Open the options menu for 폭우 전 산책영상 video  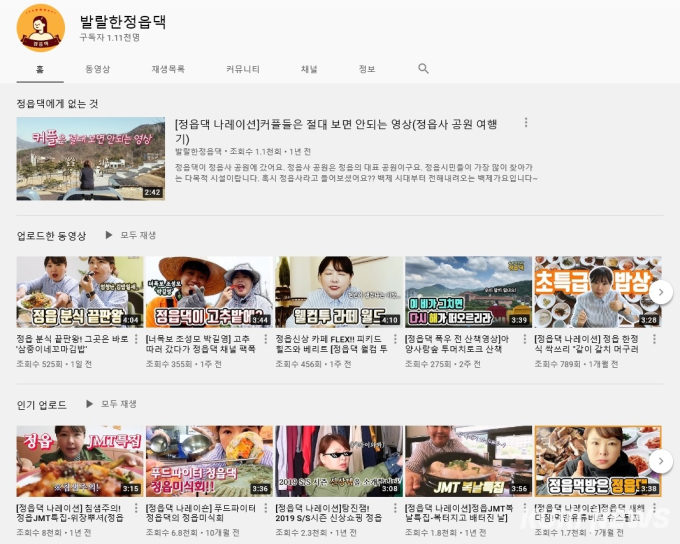tap(525, 338)
